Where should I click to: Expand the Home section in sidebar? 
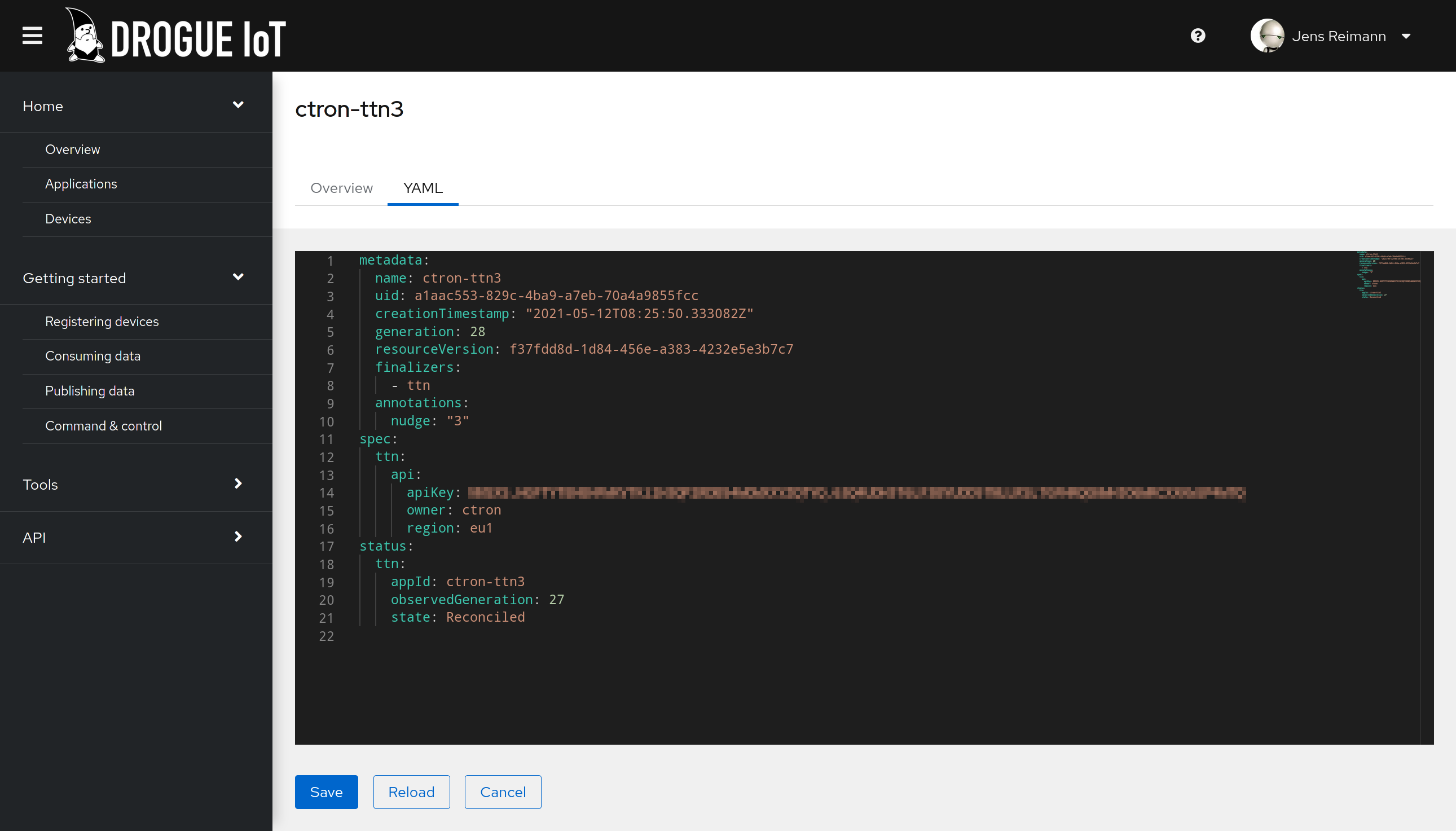pyautogui.click(x=238, y=106)
